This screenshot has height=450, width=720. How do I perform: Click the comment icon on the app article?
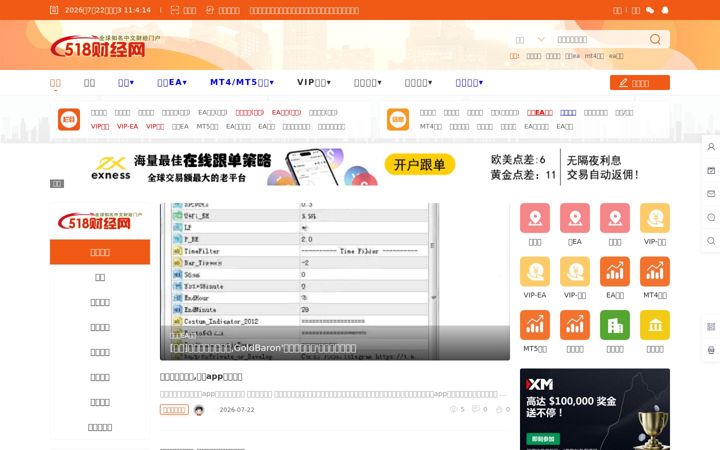476,409
